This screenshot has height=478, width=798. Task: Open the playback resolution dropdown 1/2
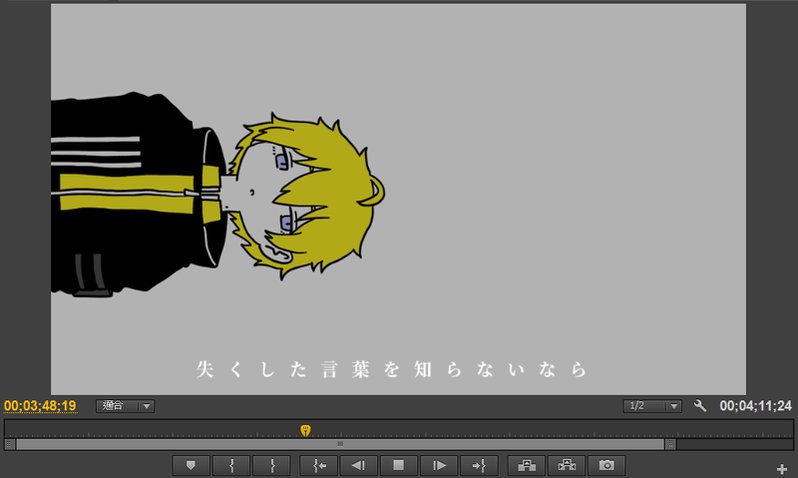(x=652, y=406)
